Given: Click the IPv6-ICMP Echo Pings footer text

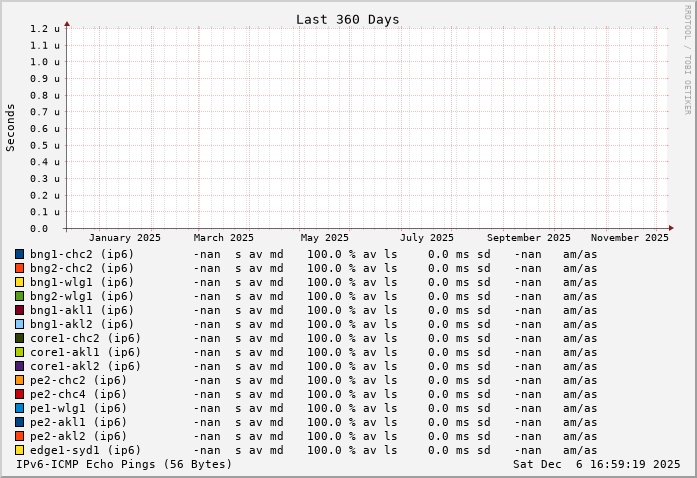Looking at the screenshot, I should pyautogui.click(x=124, y=464).
